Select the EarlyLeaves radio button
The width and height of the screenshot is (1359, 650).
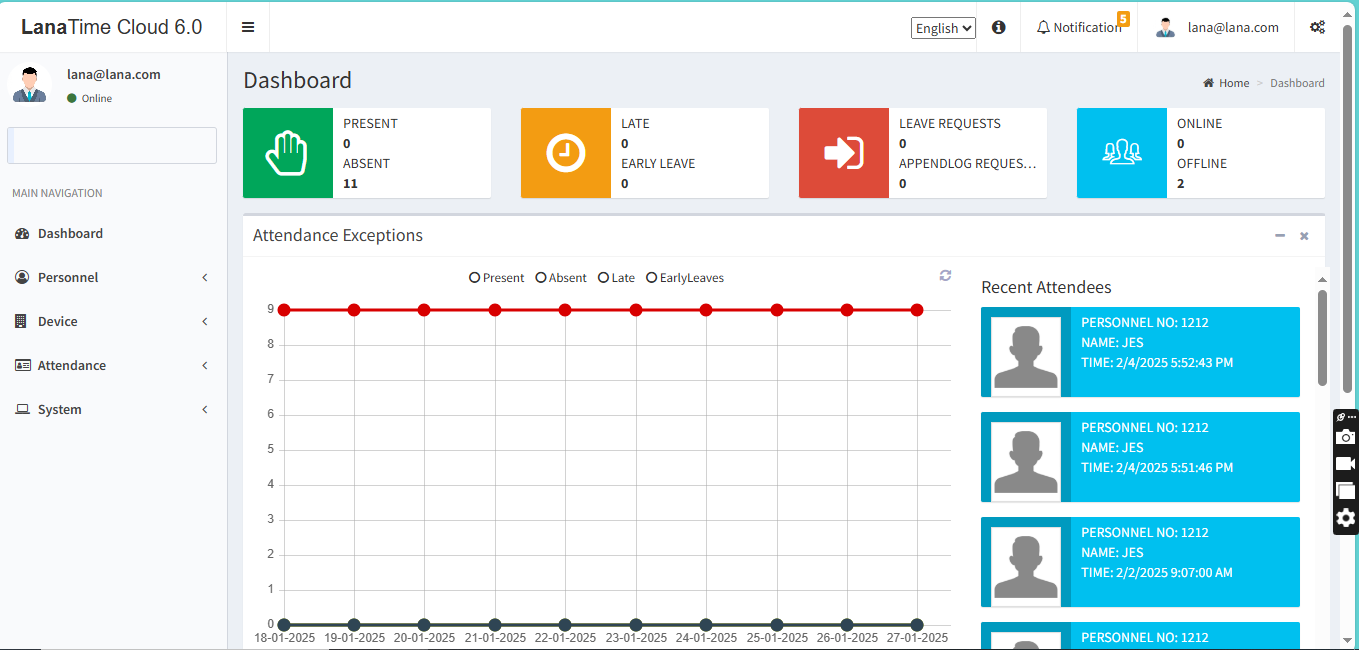[x=652, y=278]
